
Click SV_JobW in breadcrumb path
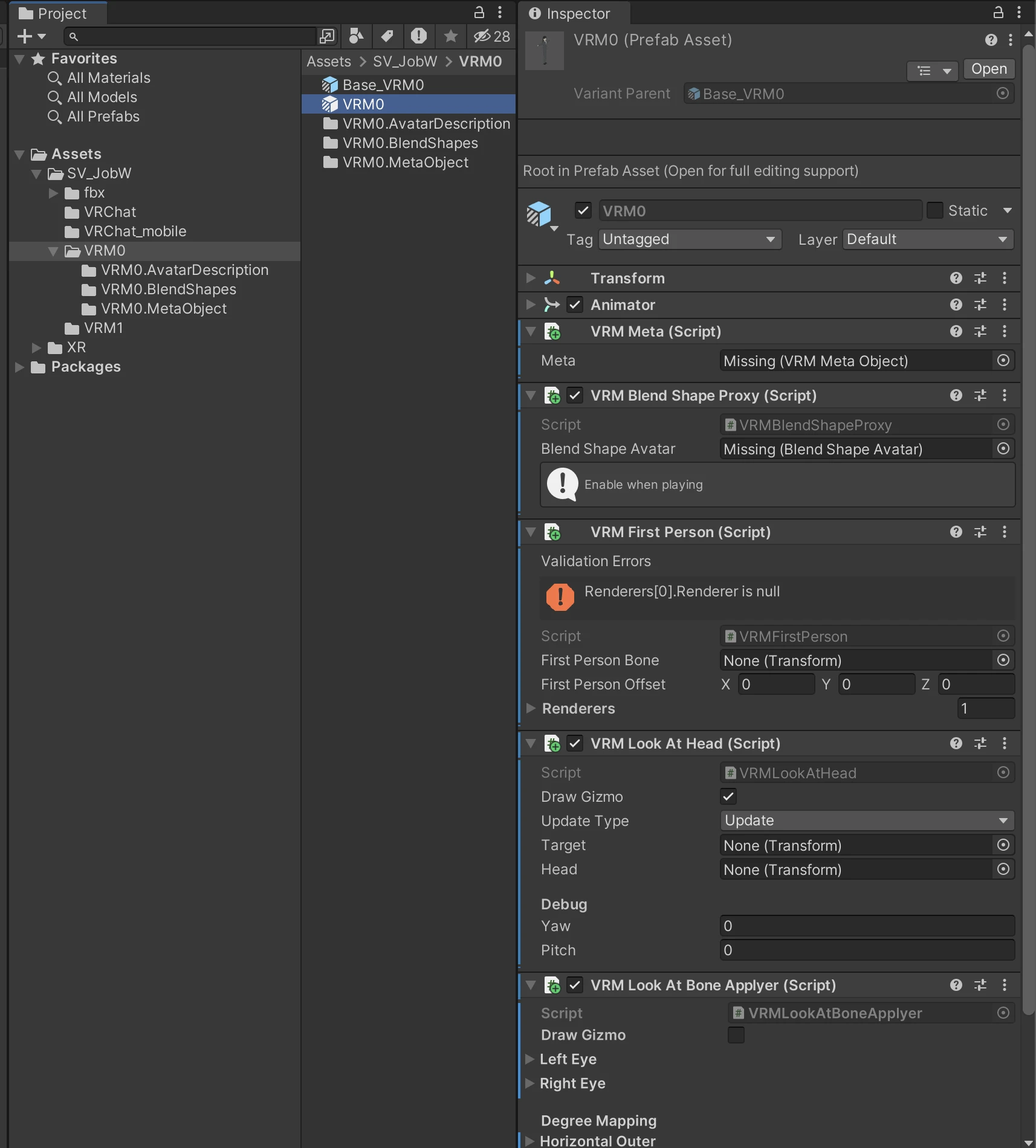[405, 62]
